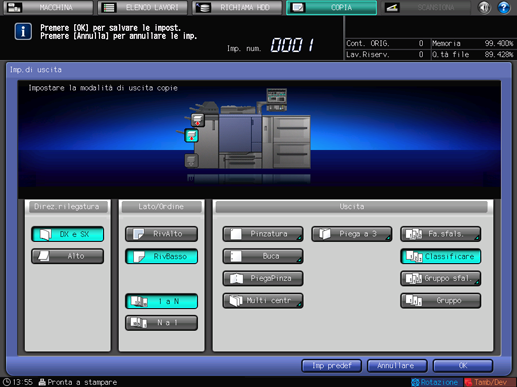
Task: Click the Cont. ORIG. counter value
Action: point(421,43)
